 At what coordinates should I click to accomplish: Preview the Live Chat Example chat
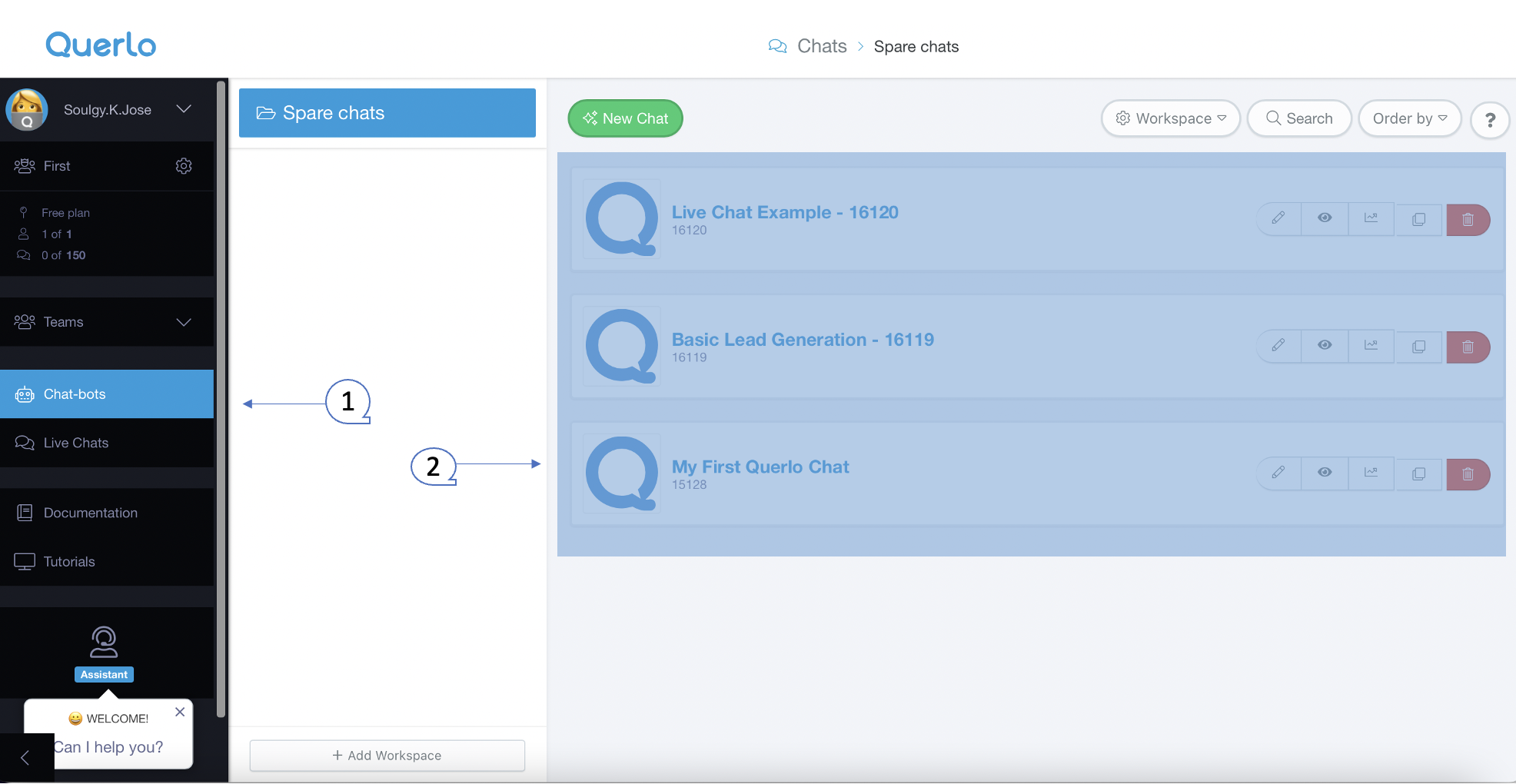click(1325, 218)
